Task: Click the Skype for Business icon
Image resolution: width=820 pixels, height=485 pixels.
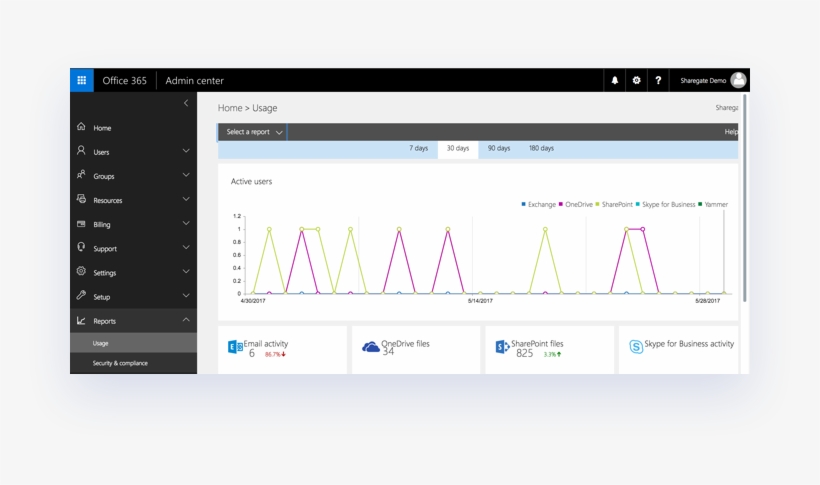Action: 636,346
